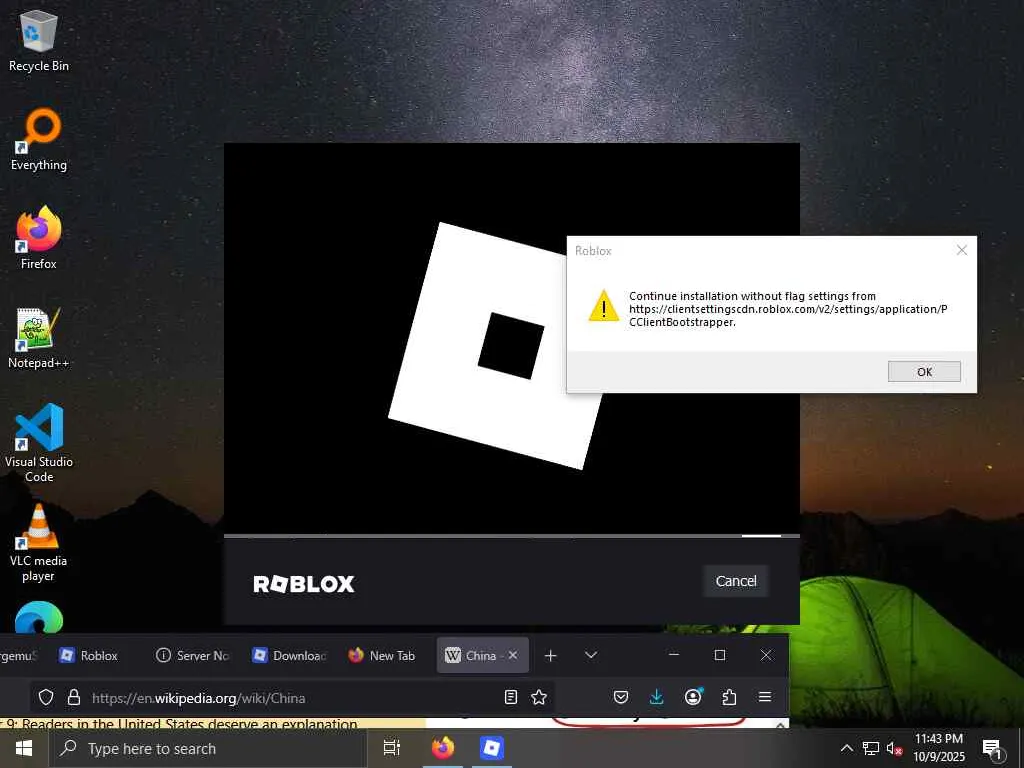Viewport: 1024px width, 768px height.
Task: Open the Firefox hamburger application menu
Action: [765, 697]
